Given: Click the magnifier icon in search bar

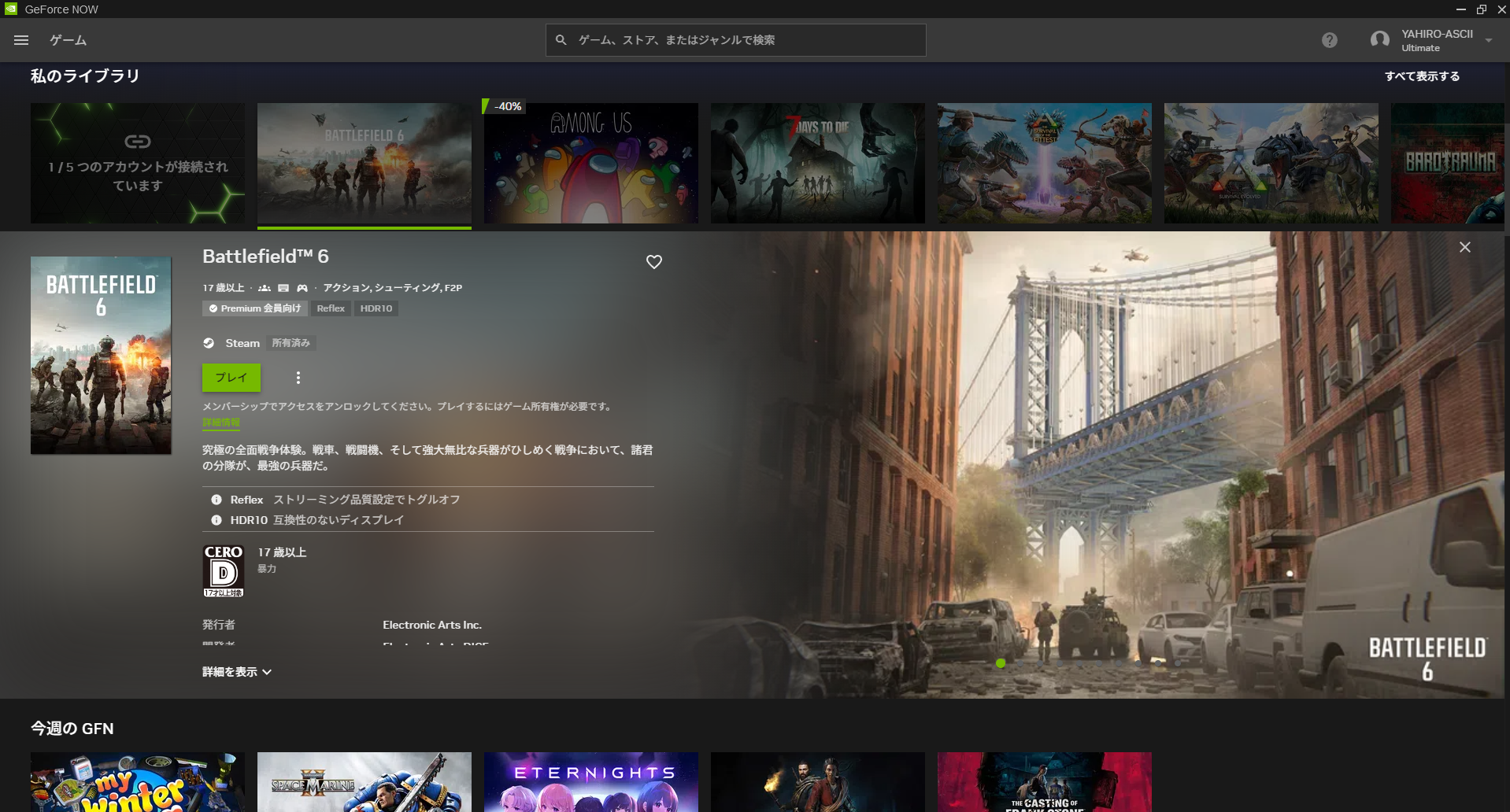Looking at the screenshot, I should tap(561, 40).
